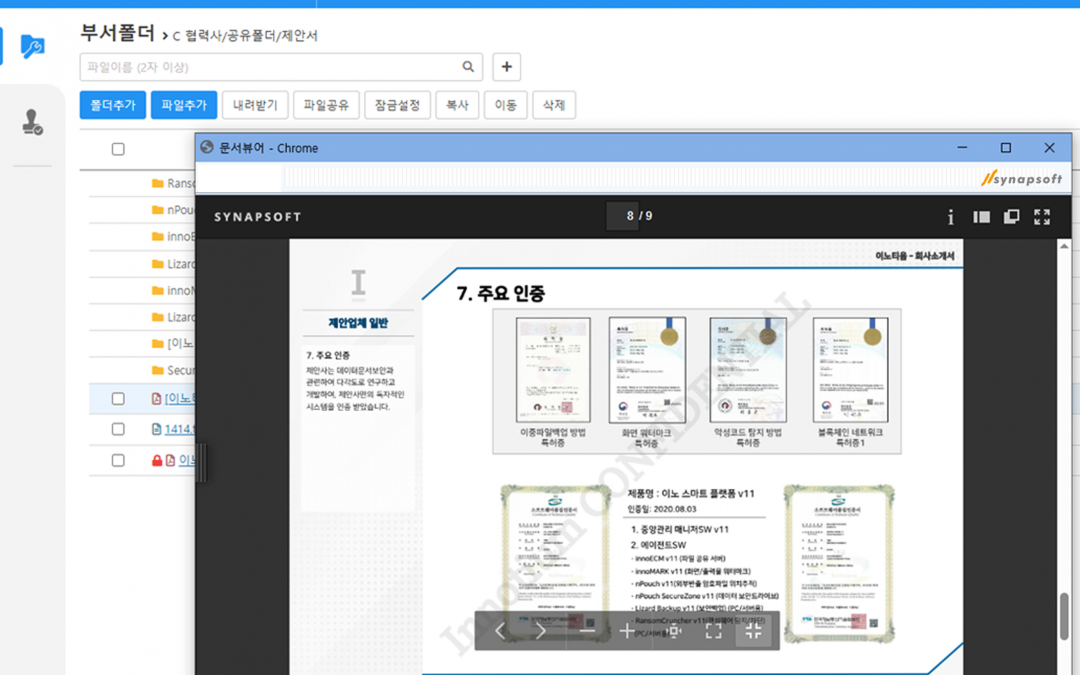This screenshot has height=675, width=1080.
Task: Open the department folder wrench icon in sidebar
Action: point(32,47)
